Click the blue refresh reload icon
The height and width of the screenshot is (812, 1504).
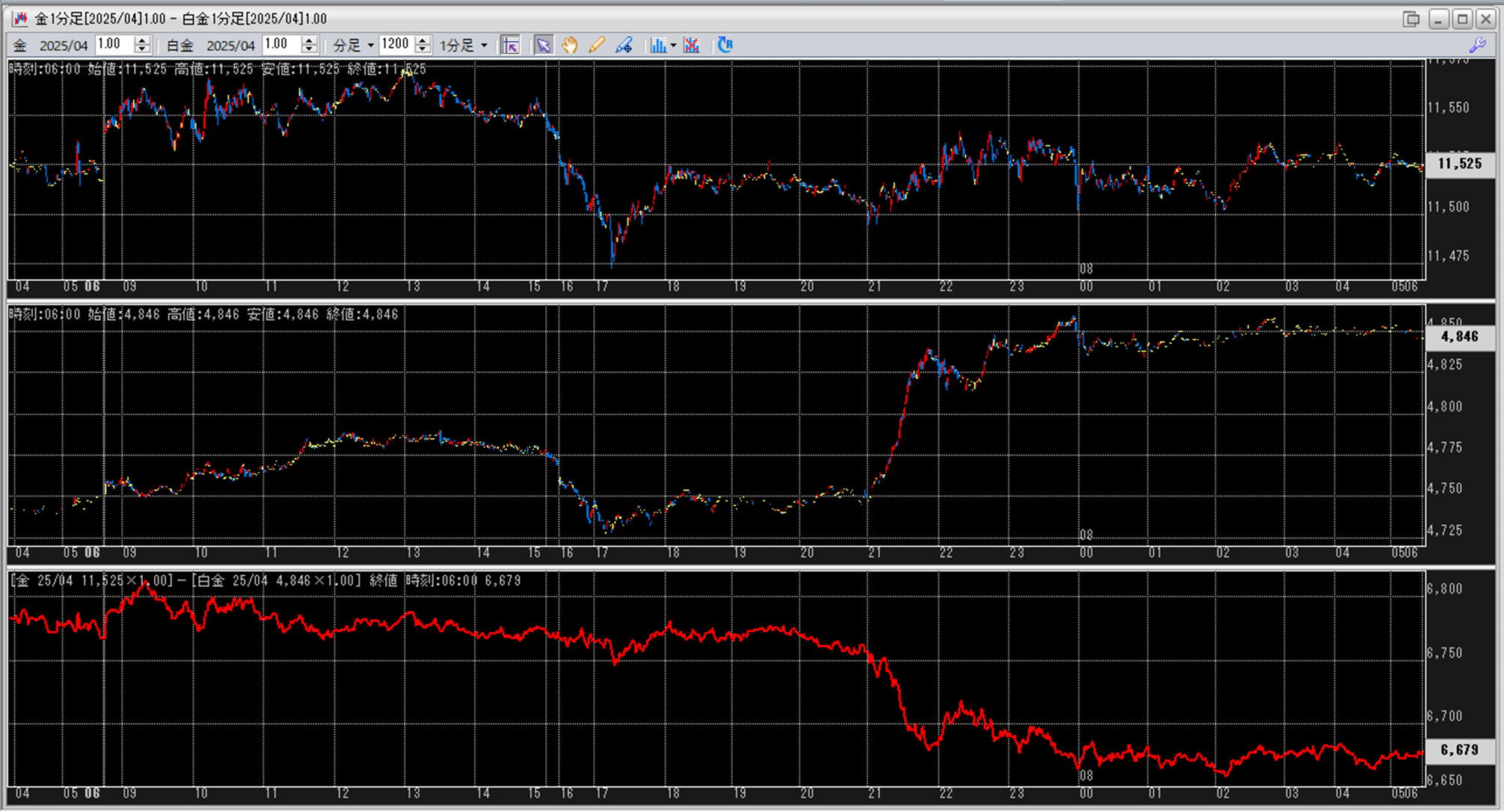tap(725, 46)
